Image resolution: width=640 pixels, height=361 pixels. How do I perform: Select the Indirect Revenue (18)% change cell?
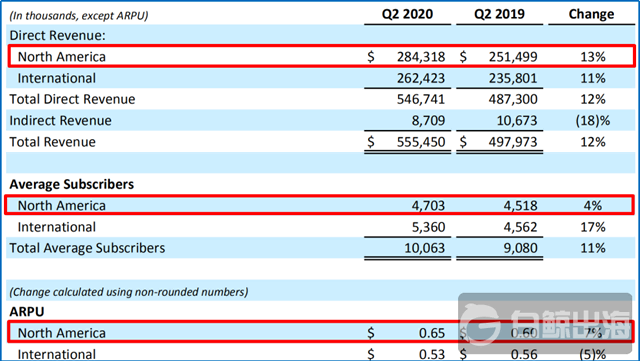(x=593, y=120)
